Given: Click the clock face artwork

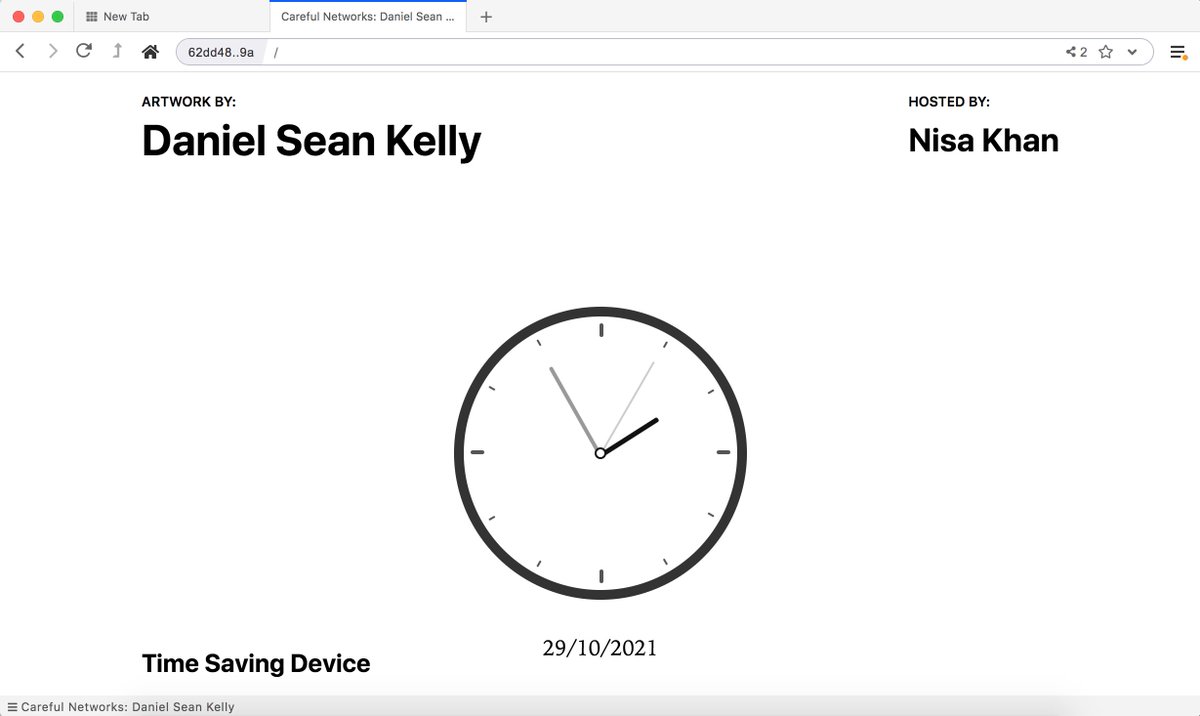Looking at the screenshot, I should [x=600, y=452].
